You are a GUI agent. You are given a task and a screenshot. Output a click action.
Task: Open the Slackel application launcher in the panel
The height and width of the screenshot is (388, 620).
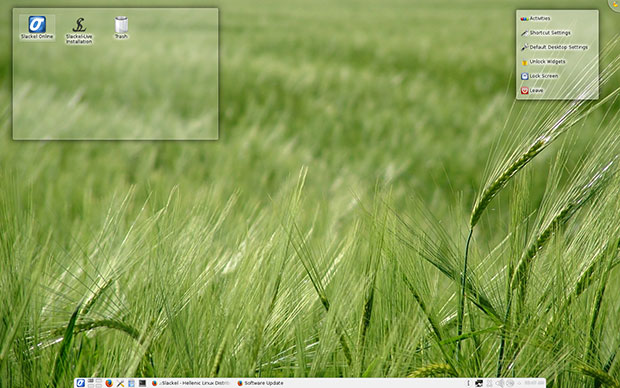click(81, 383)
